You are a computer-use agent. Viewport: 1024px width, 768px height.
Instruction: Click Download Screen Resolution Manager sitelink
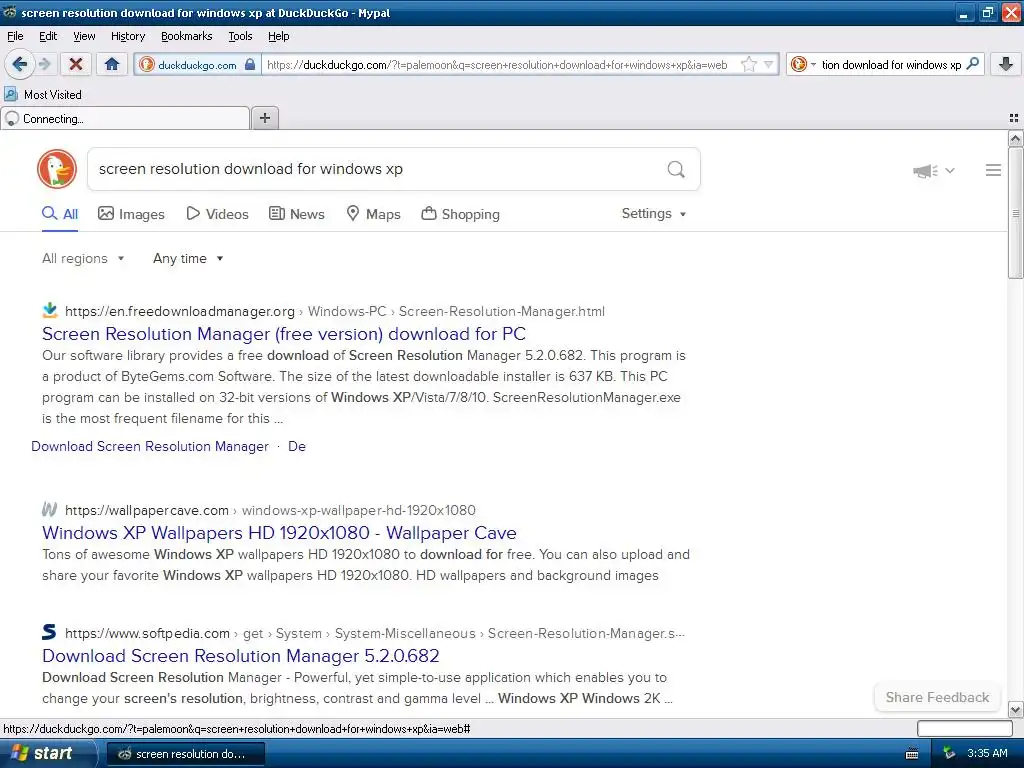click(x=150, y=446)
